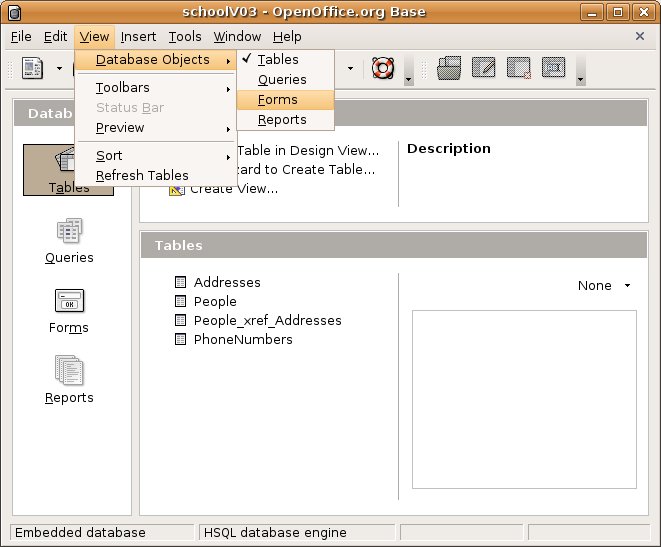
Task: Click the empty table preview area
Action: pyautogui.click(x=524, y=400)
